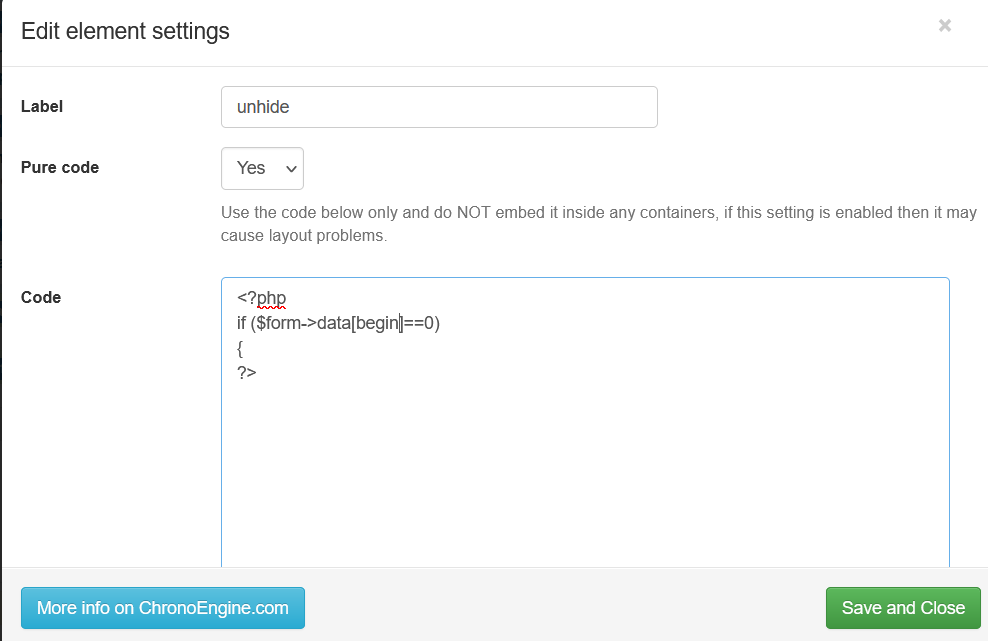Close the Edit element settings dialog
988x641 pixels.
944,26
